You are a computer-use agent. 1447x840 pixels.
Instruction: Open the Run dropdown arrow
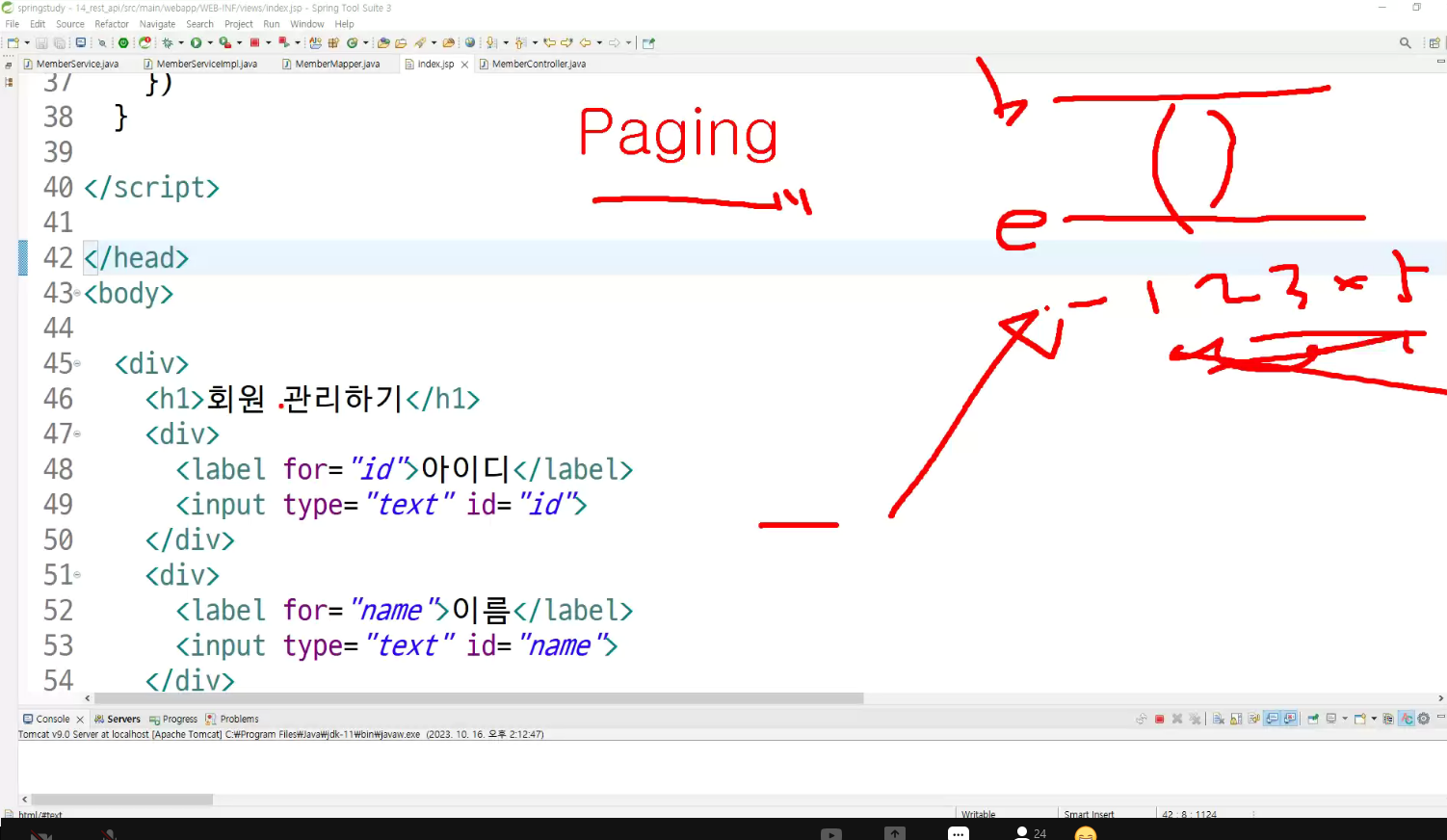209,42
